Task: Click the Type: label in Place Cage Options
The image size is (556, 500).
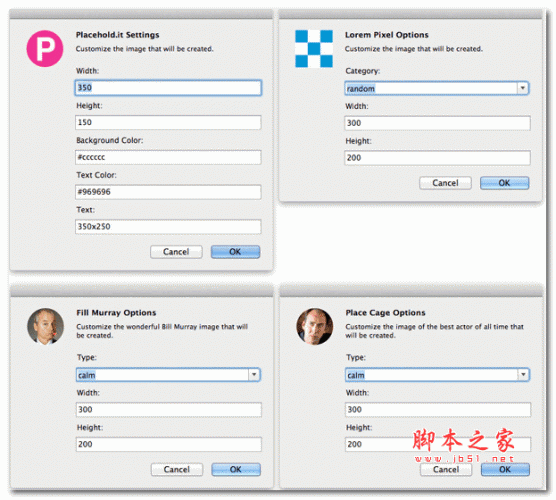Action: pyautogui.click(x=356, y=357)
